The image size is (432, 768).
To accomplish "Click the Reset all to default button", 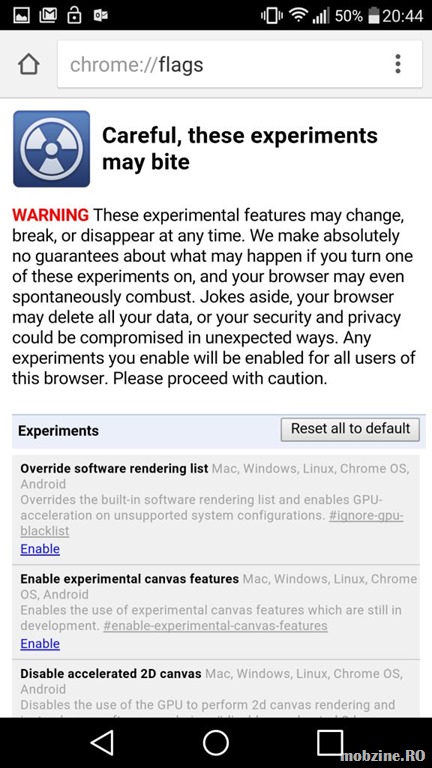I will (350, 429).
